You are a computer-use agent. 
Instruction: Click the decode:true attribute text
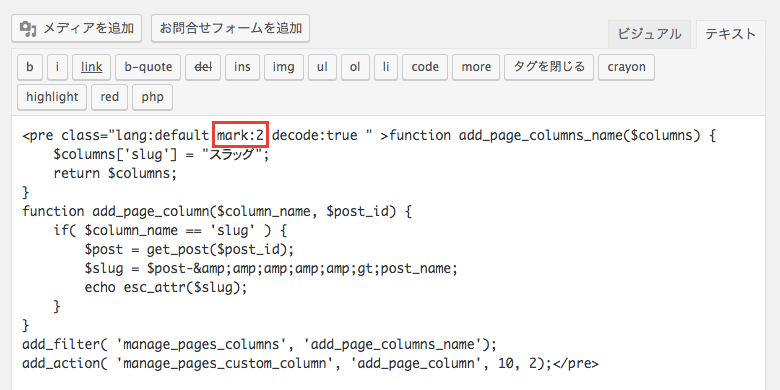pyautogui.click(x=315, y=135)
